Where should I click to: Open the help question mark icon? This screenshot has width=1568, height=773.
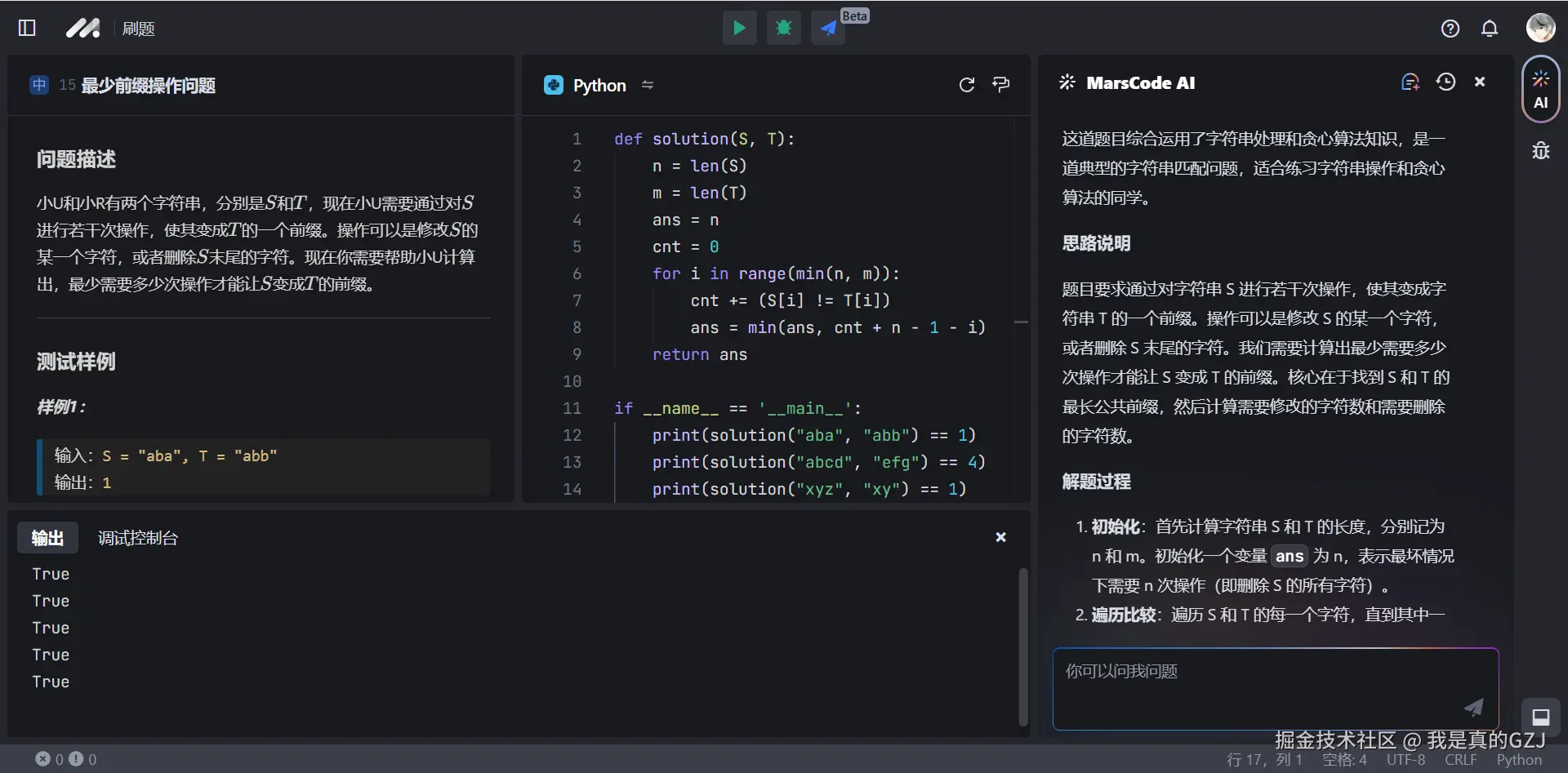(x=1450, y=28)
